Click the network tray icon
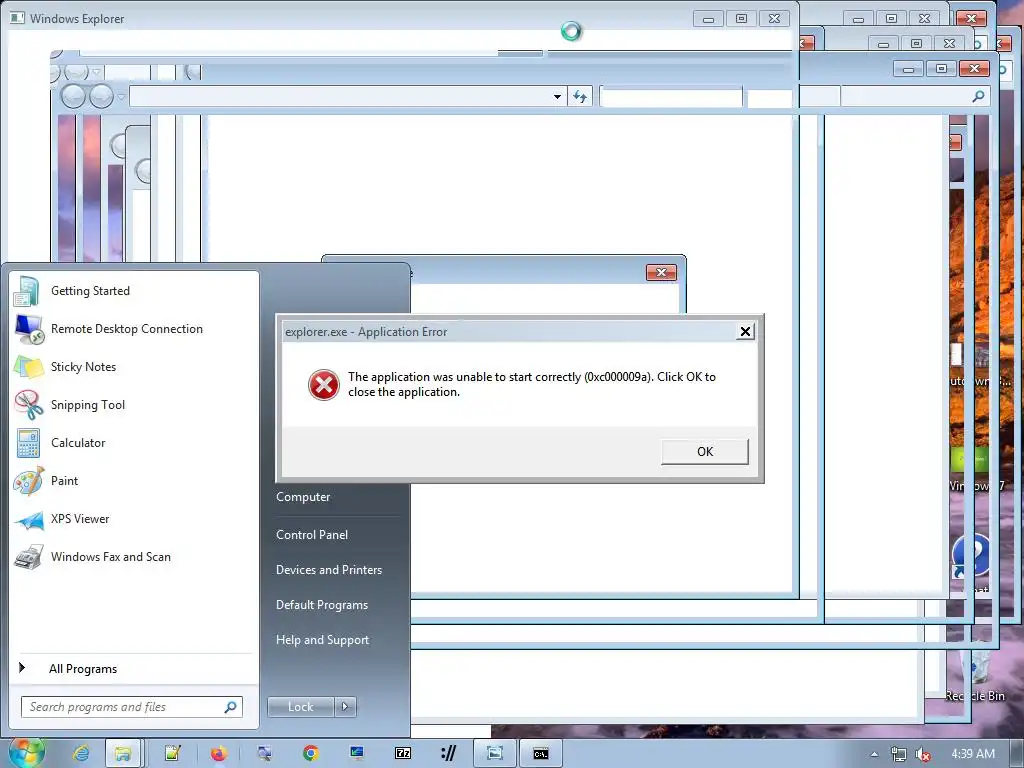1024x768 pixels. (x=899, y=754)
